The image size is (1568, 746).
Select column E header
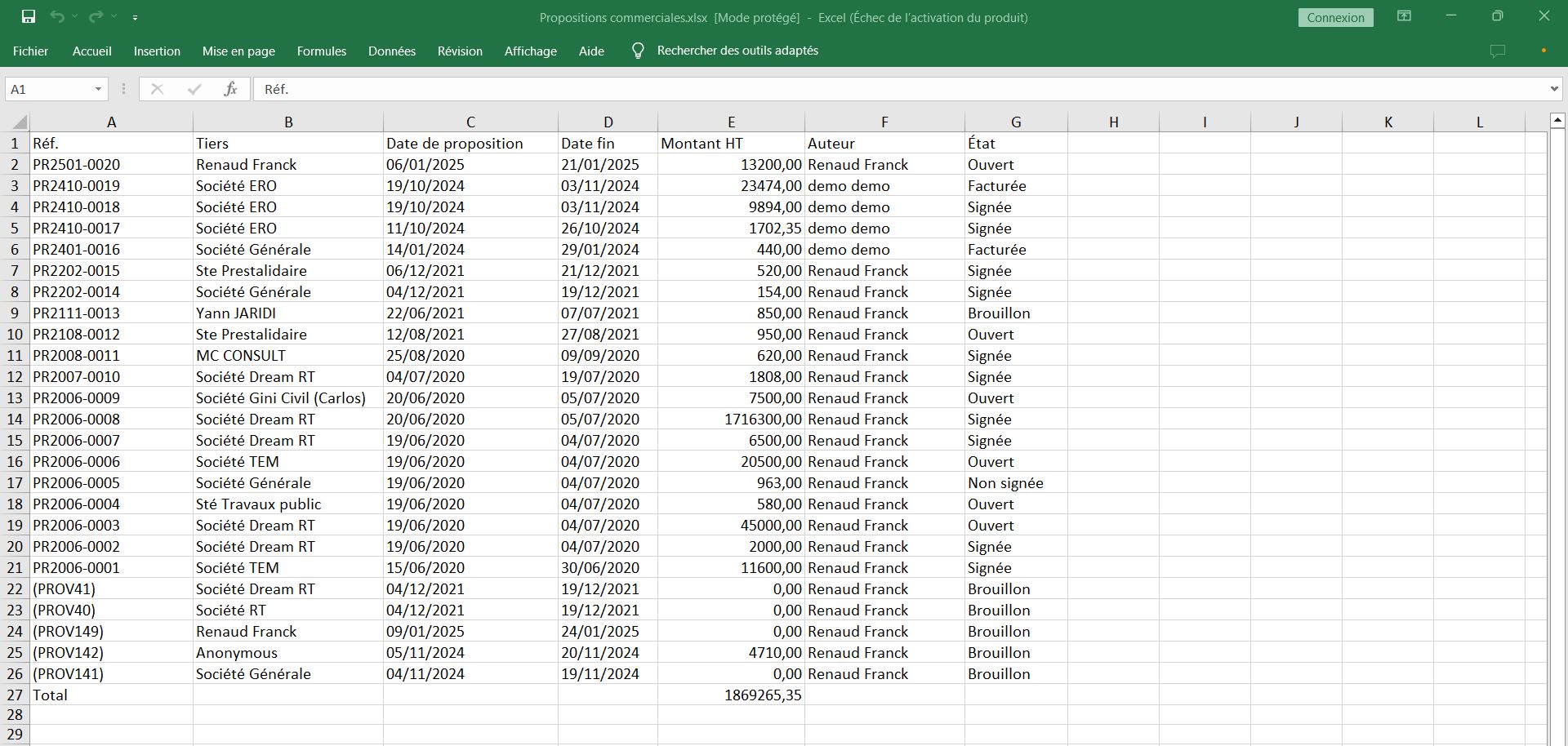731,122
